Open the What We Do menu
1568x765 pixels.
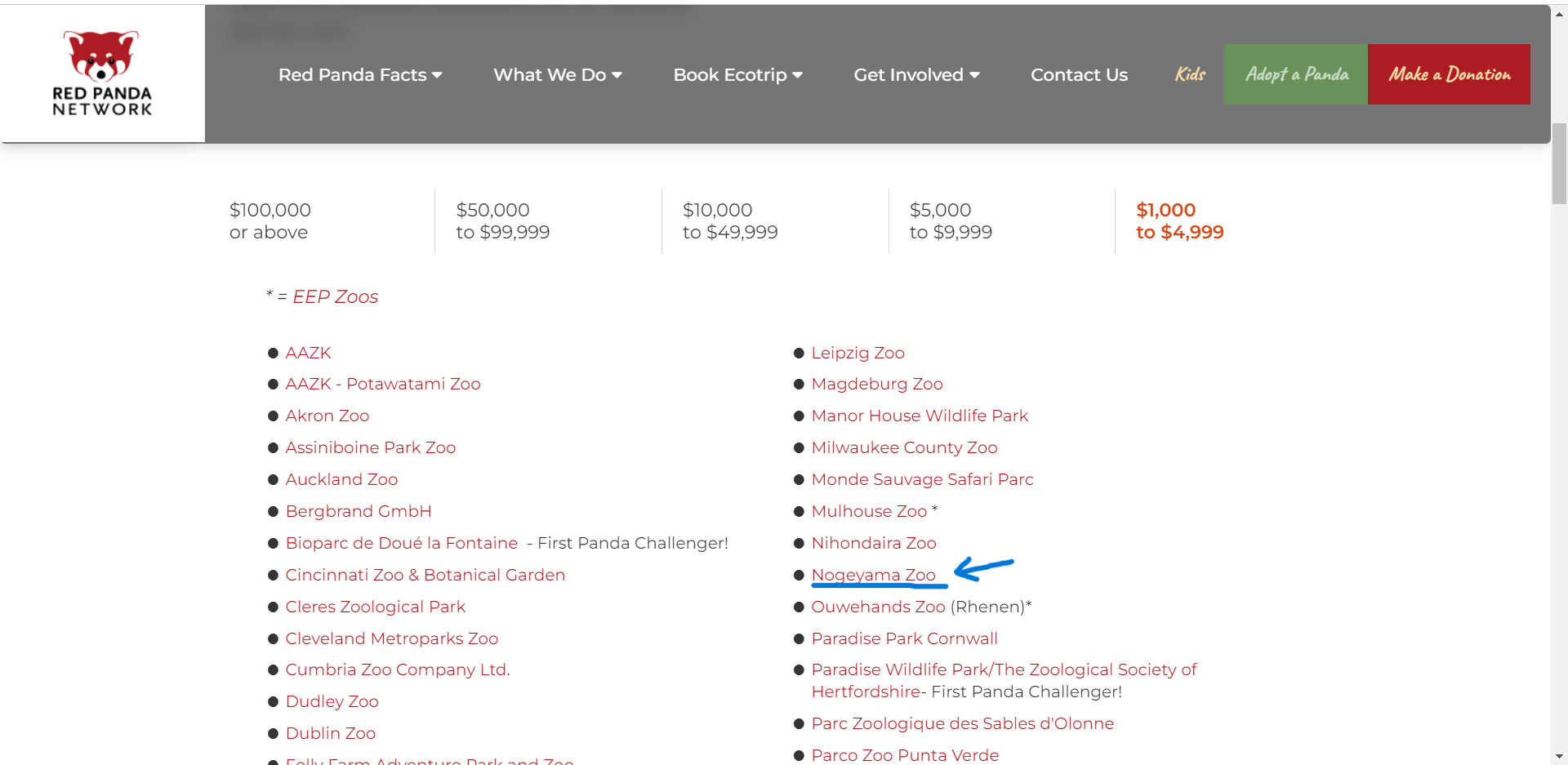(x=558, y=75)
